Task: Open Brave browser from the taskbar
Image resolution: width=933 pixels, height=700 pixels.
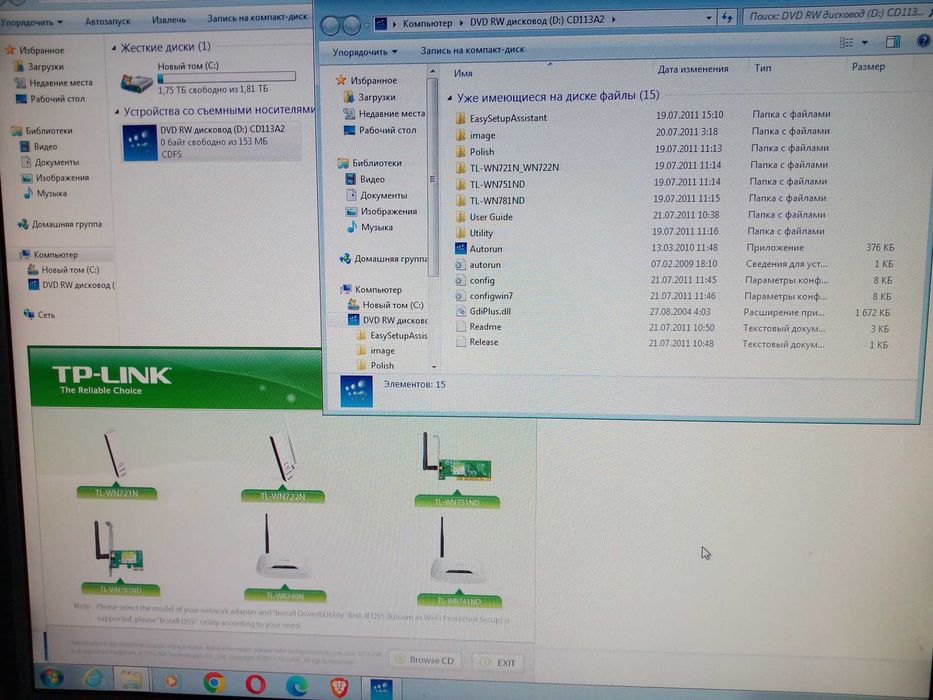Action: point(339,688)
